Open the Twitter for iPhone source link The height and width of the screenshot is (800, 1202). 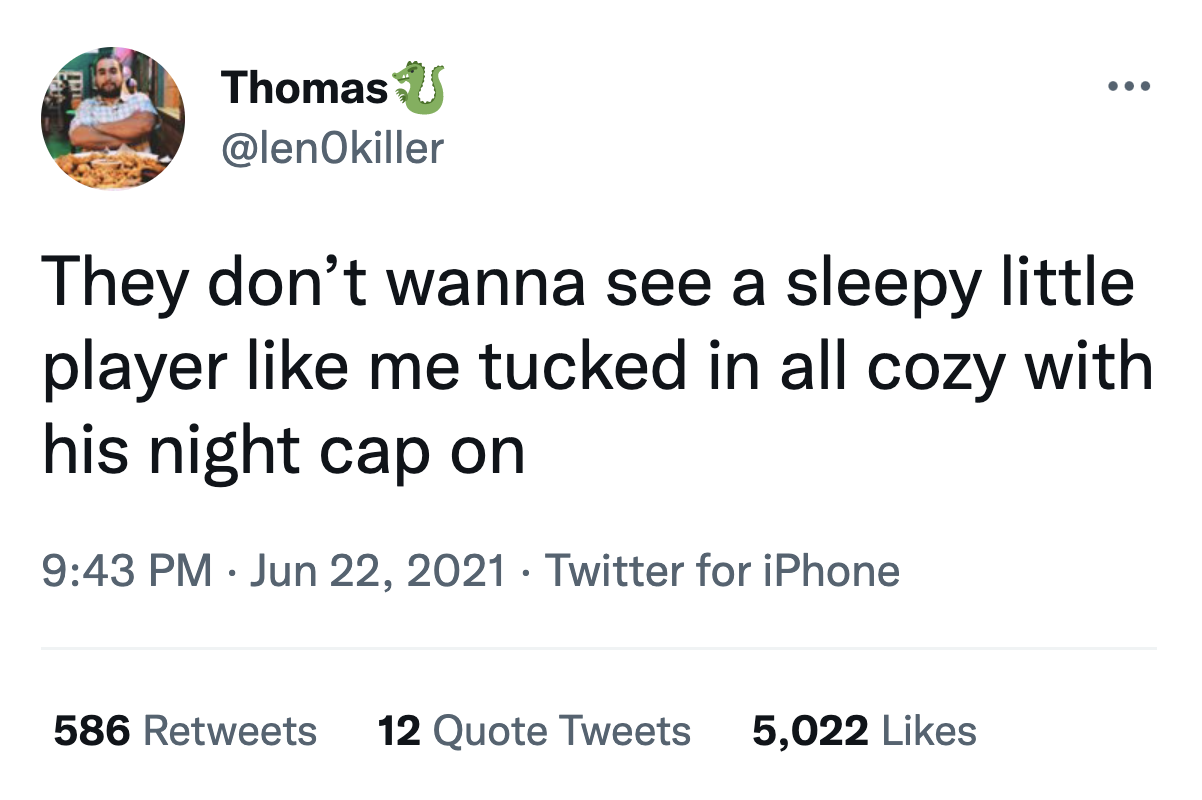coord(720,571)
